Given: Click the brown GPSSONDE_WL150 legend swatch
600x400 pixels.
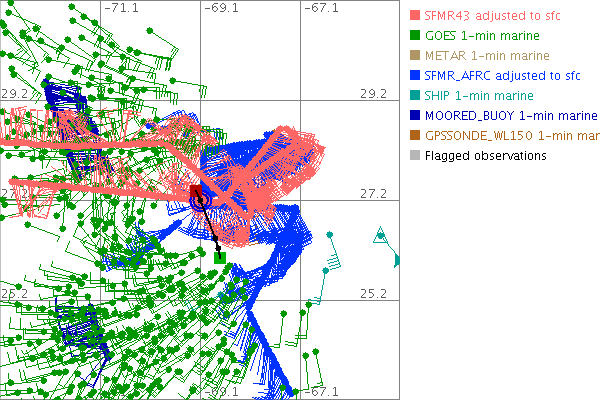Looking at the screenshot, I should point(413,135).
